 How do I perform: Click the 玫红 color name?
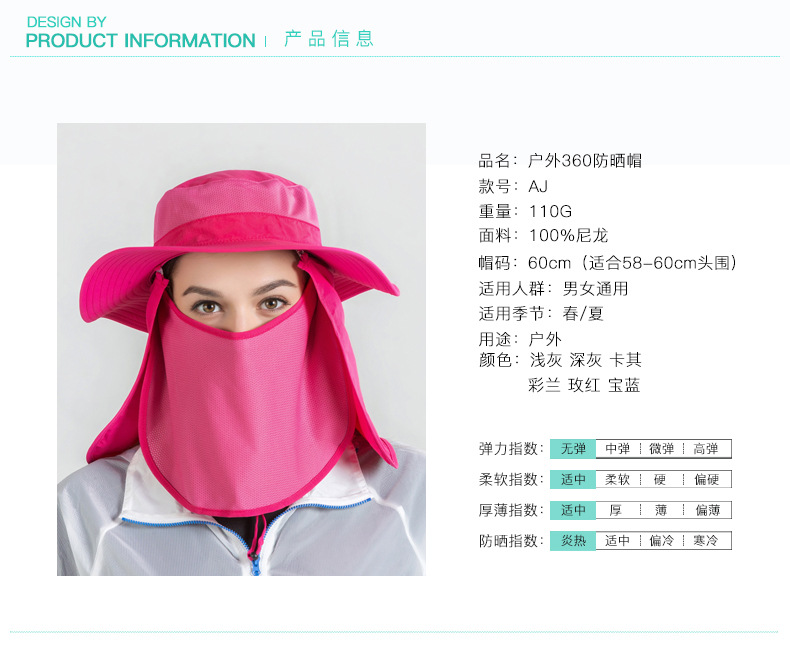pyautogui.click(x=584, y=385)
